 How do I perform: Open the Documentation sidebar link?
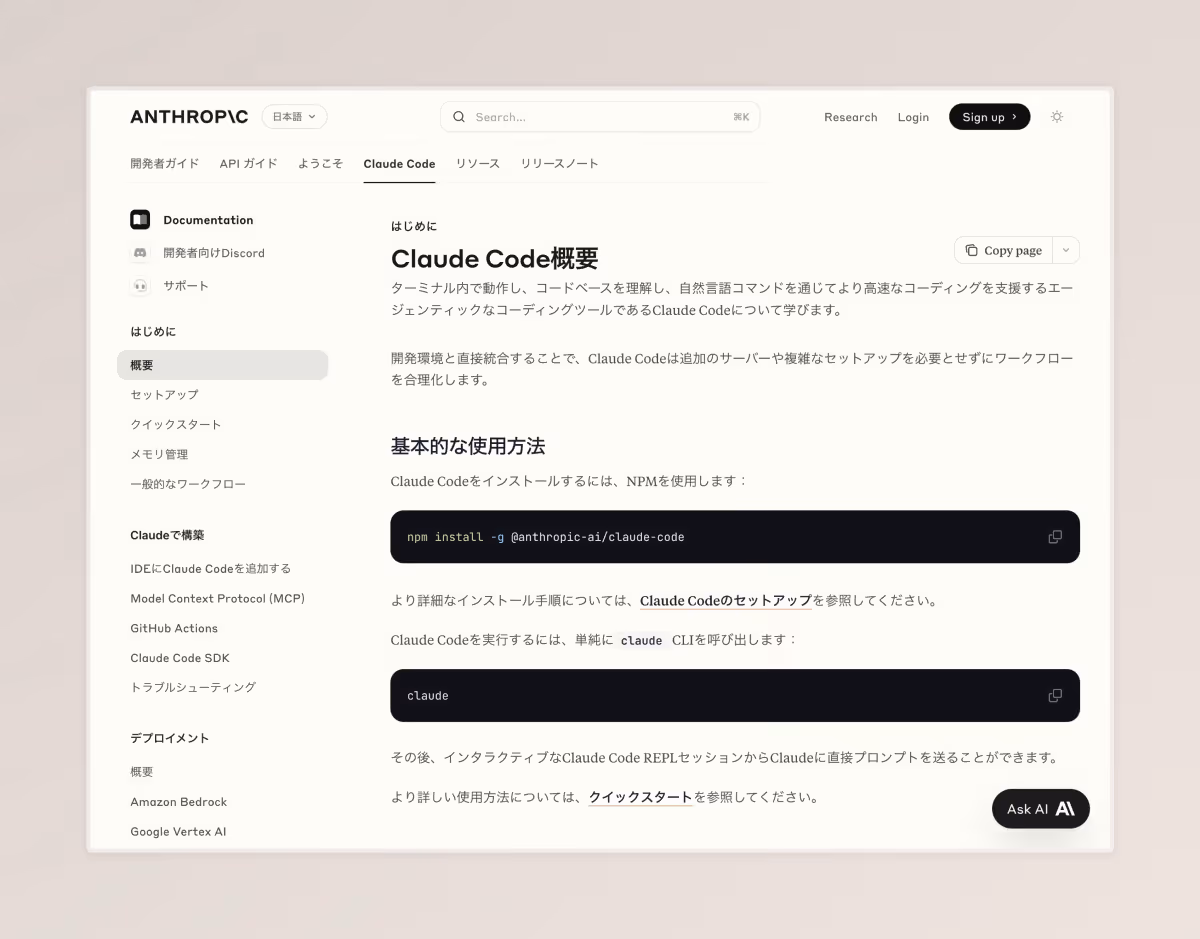click(x=208, y=220)
